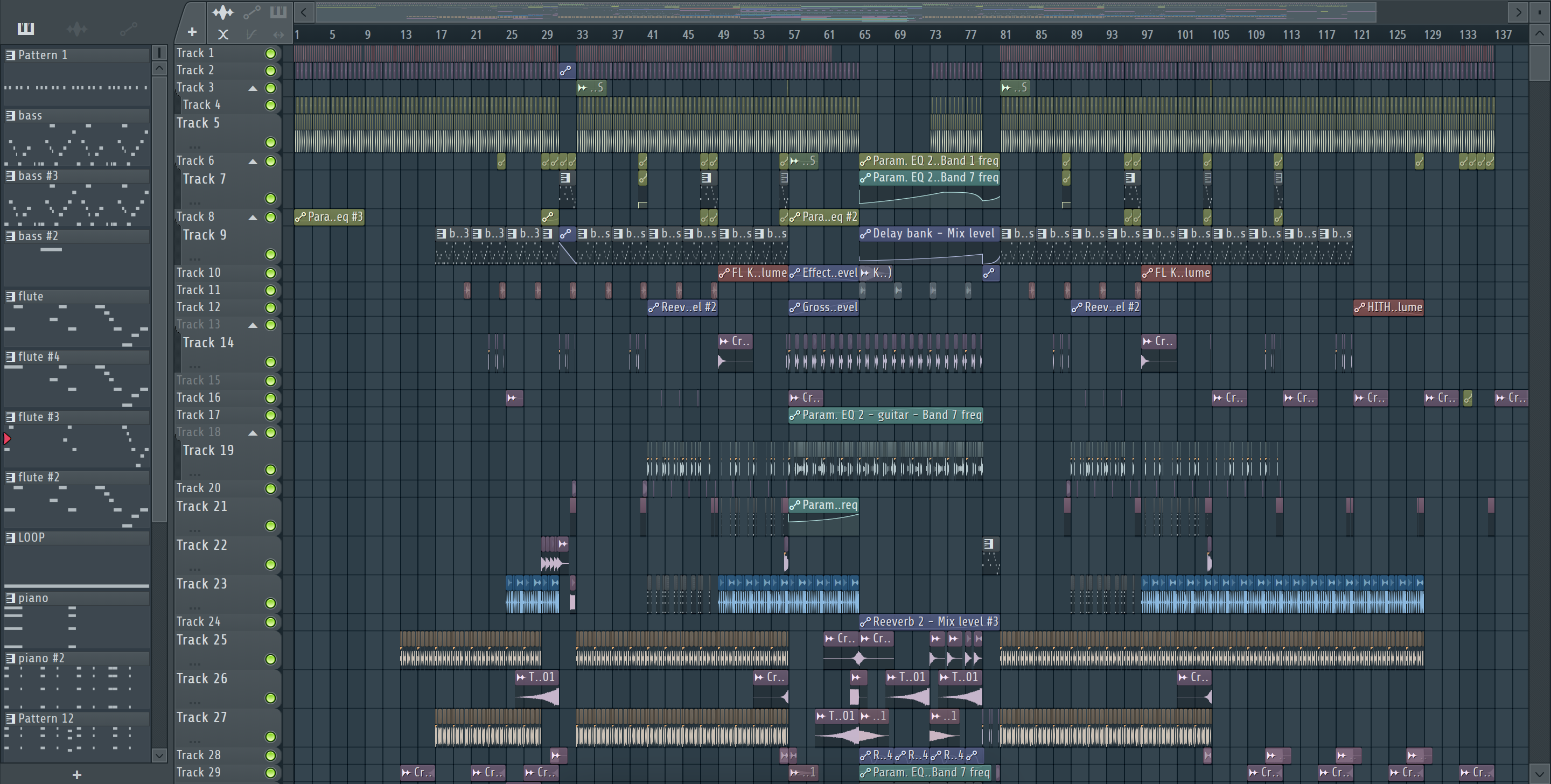Collapse Track 8 group arrow
The width and height of the screenshot is (1551, 784).
coord(253,218)
